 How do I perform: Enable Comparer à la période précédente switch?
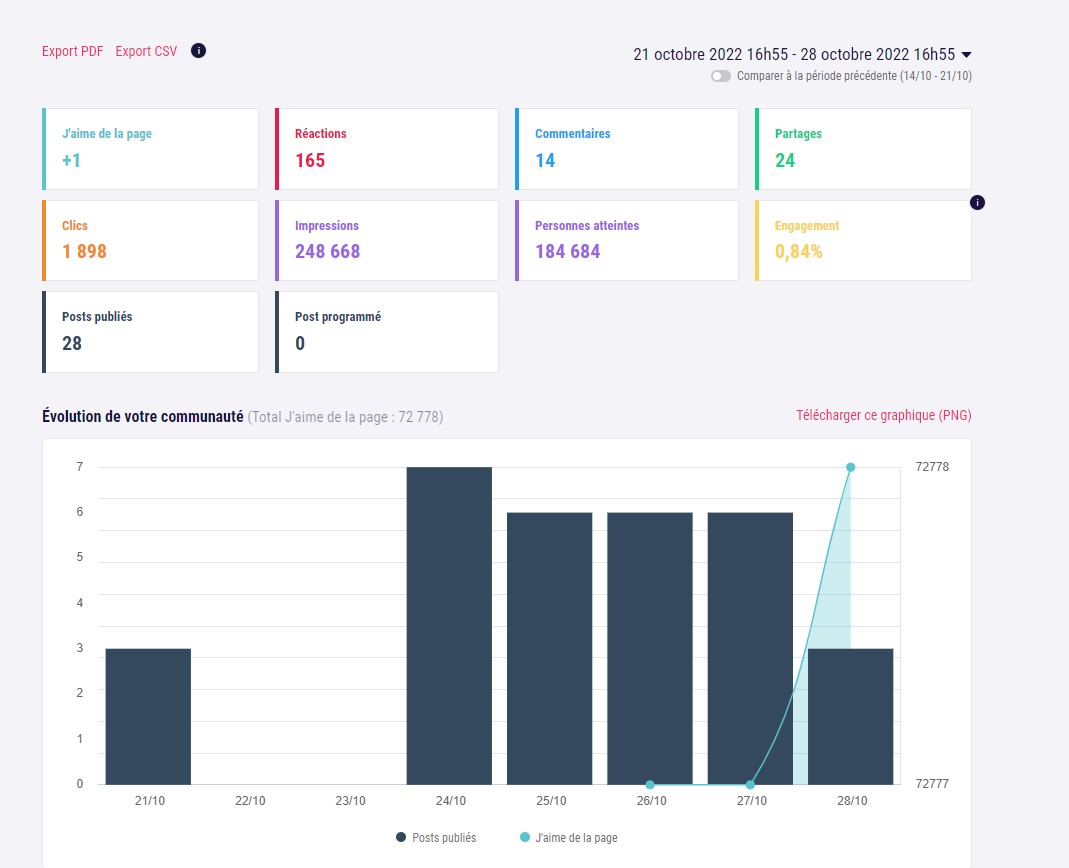coord(721,76)
